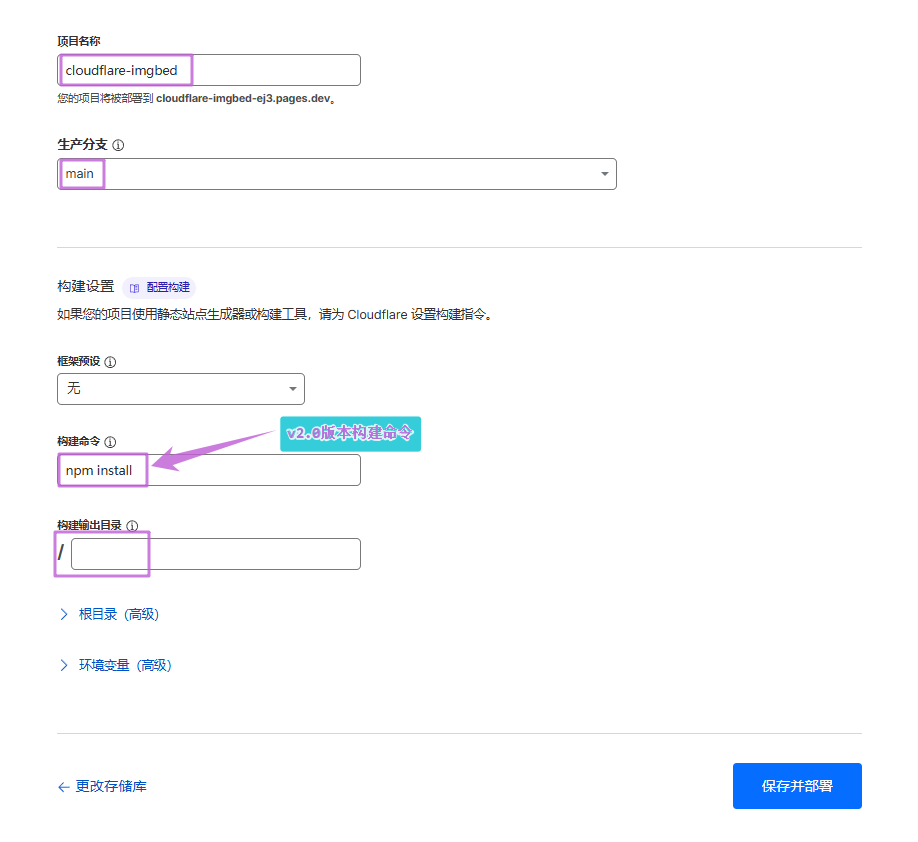Open the 框架预设 dropdown showing 无
Viewport: 918px width, 842px height.
pyautogui.click(x=180, y=389)
